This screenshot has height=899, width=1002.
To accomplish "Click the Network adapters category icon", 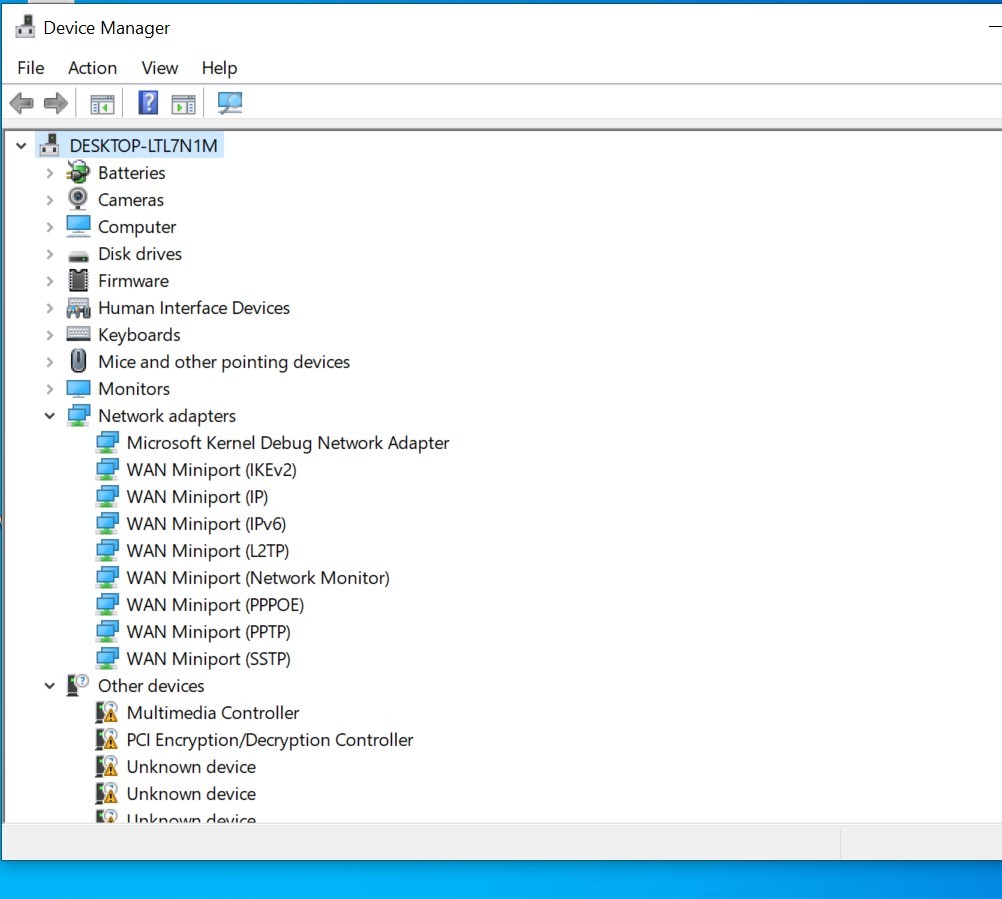I will 79,415.
